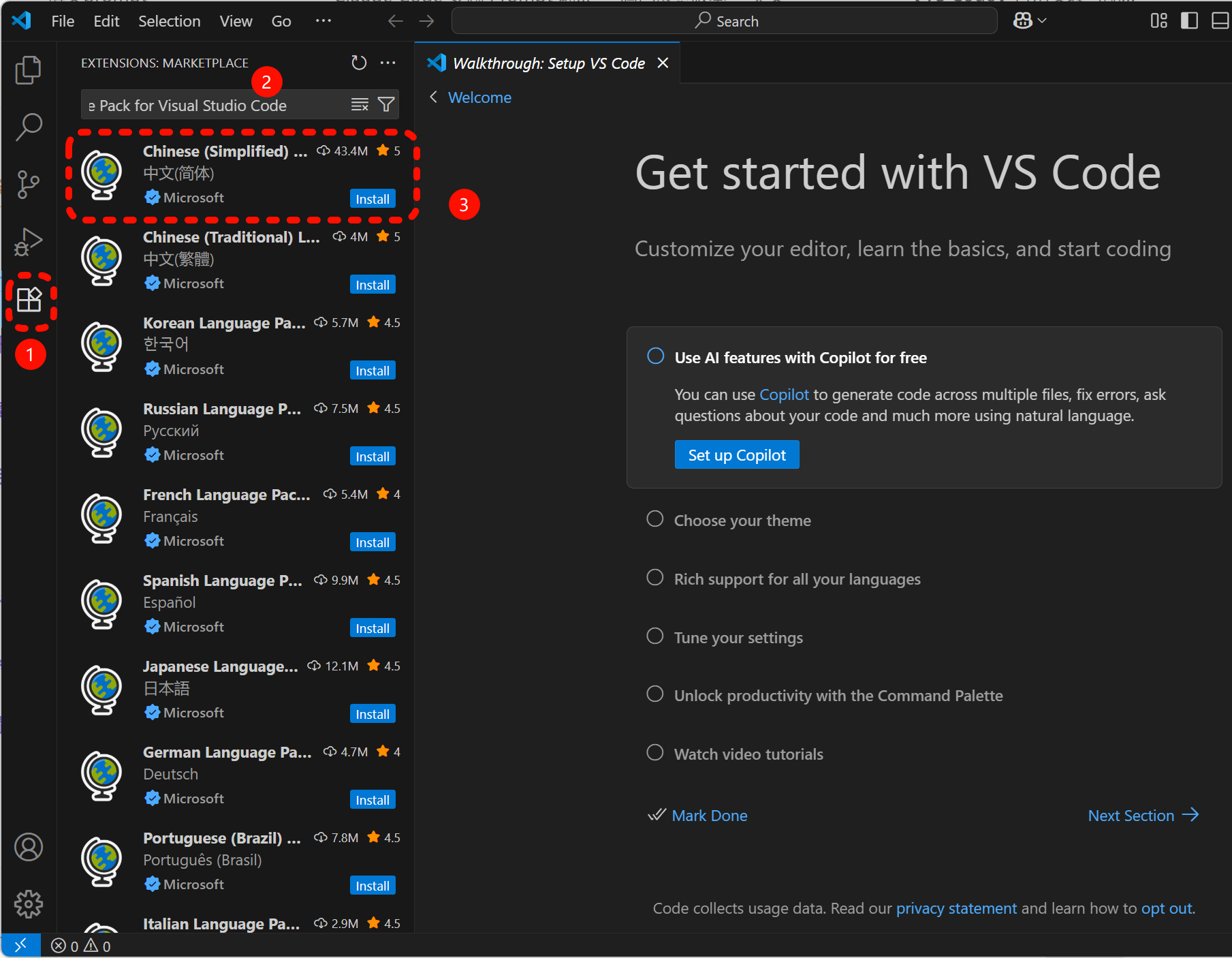Open the Copilot dropdown in title bar
This screenshot has width=1232, height=958.
pos(1030,21)
